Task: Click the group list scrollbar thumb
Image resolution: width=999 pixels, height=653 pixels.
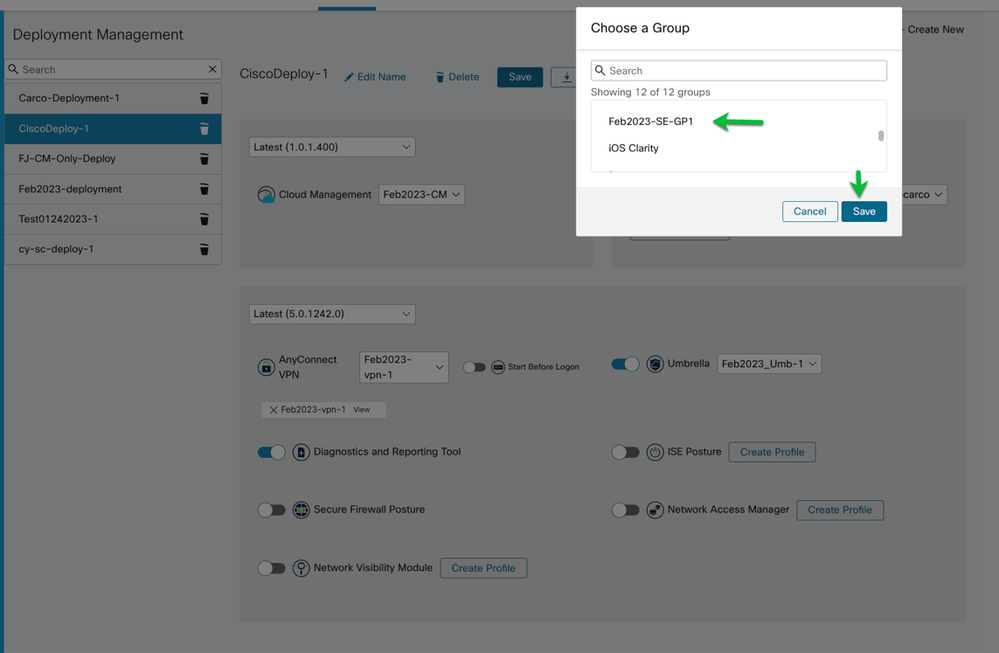Action: (x=881, y=136)
